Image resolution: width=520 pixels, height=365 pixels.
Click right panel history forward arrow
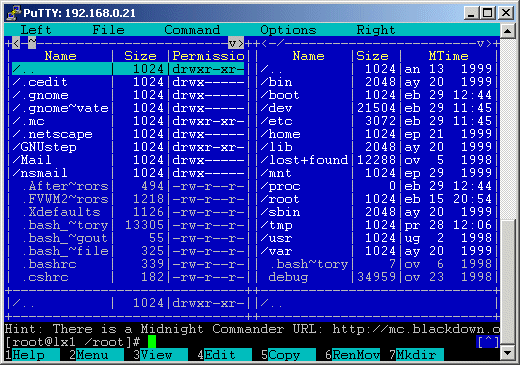pos(488,43)
